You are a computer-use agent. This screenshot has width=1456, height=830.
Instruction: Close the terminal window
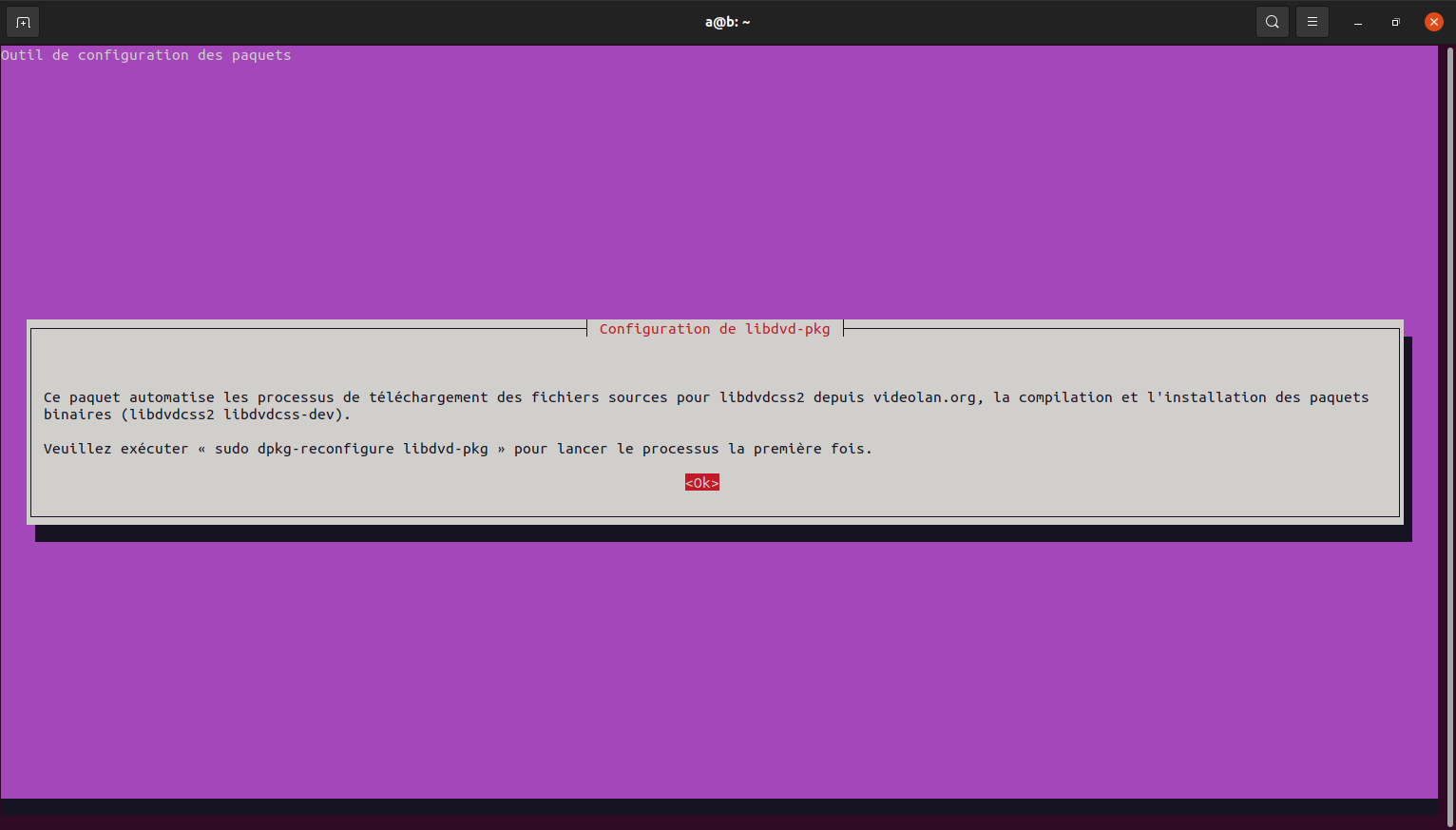click(1434, 22)
